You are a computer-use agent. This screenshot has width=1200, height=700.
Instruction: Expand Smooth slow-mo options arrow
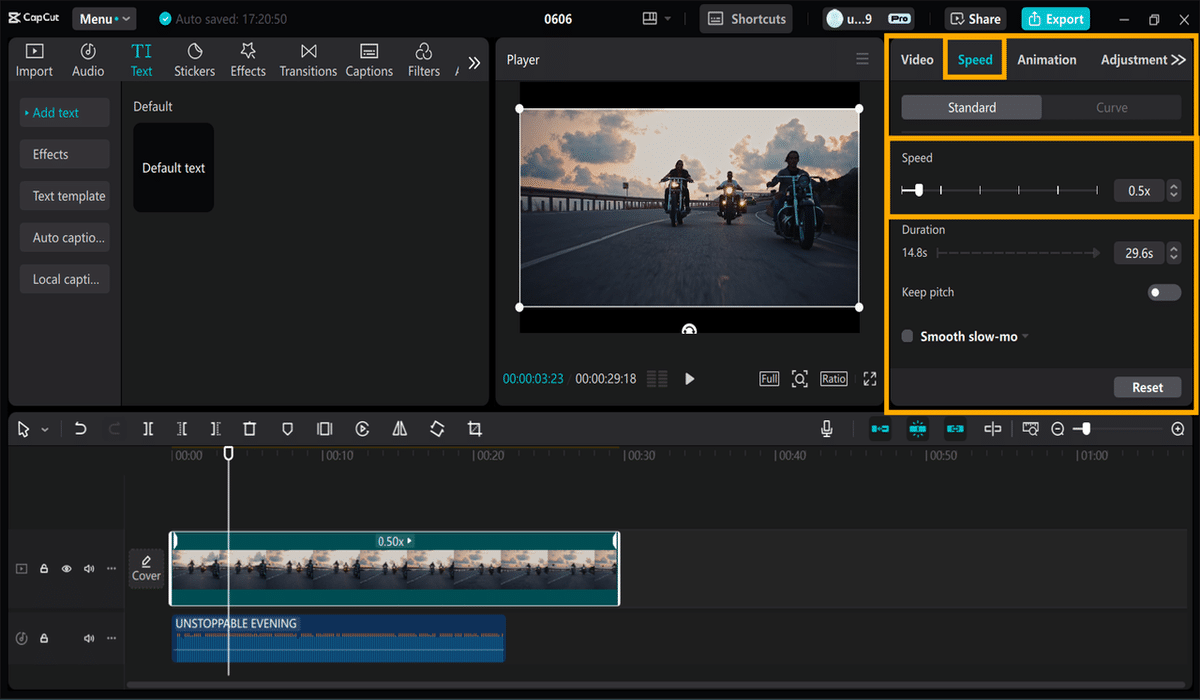coord(1025,337)
